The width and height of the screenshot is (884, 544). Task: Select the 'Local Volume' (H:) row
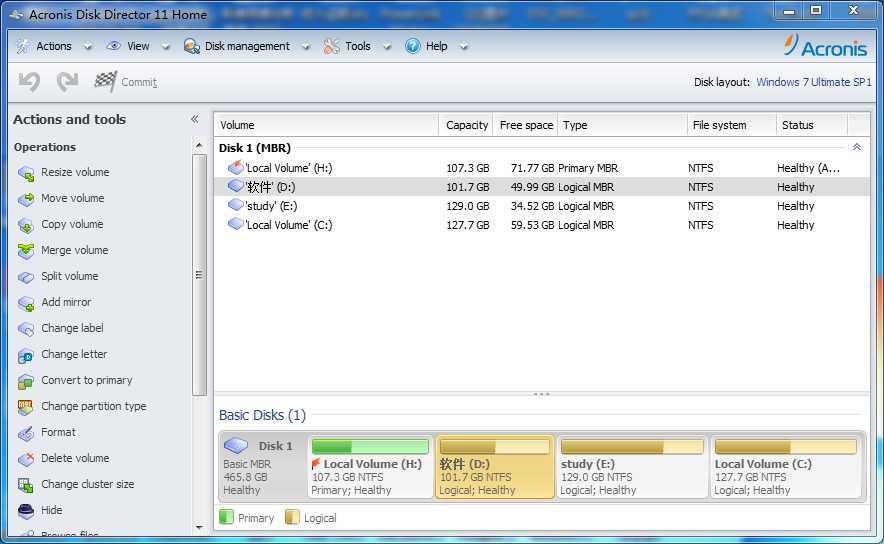(542, 167)
